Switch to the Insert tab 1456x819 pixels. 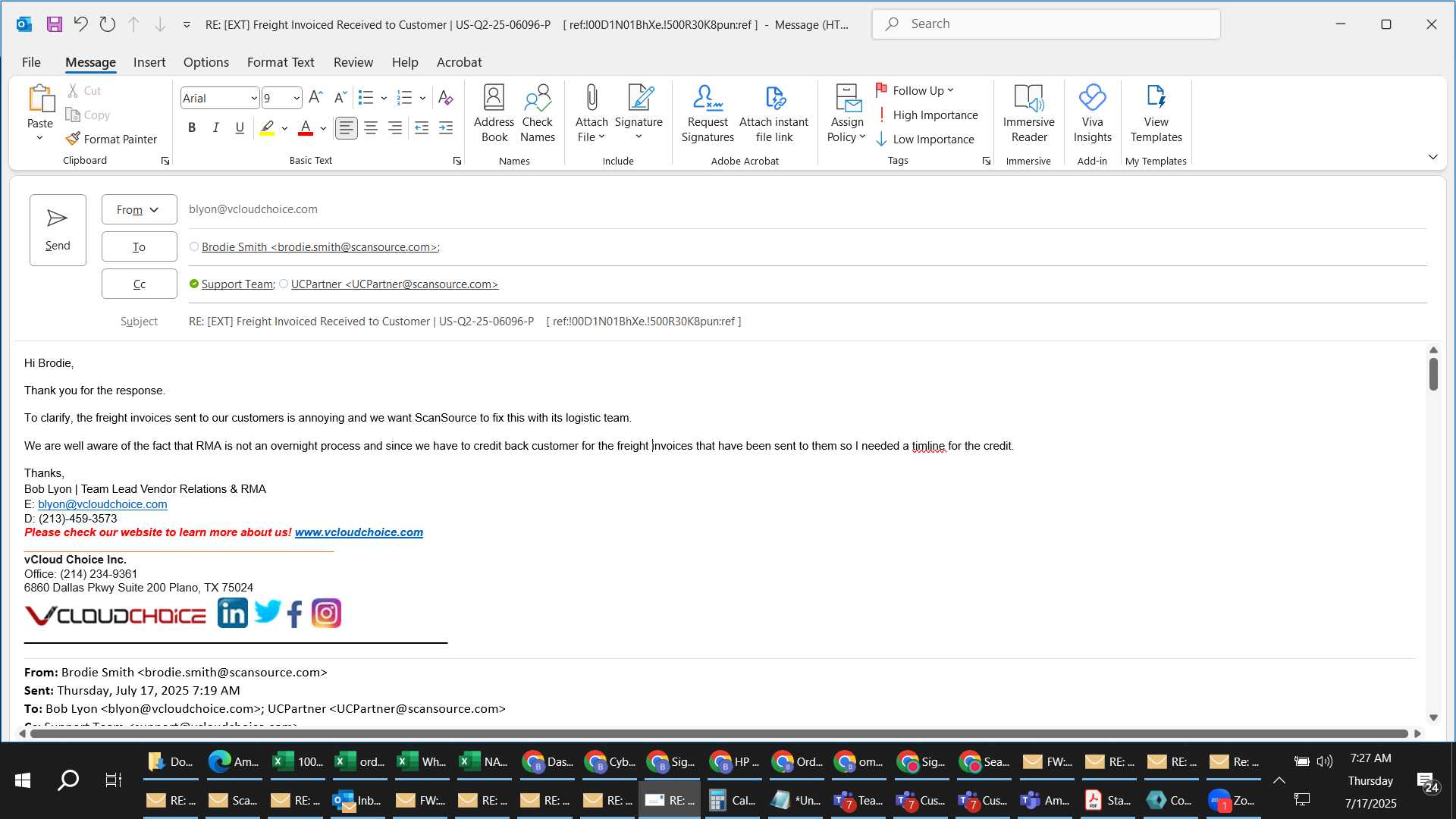pos(149,62)
